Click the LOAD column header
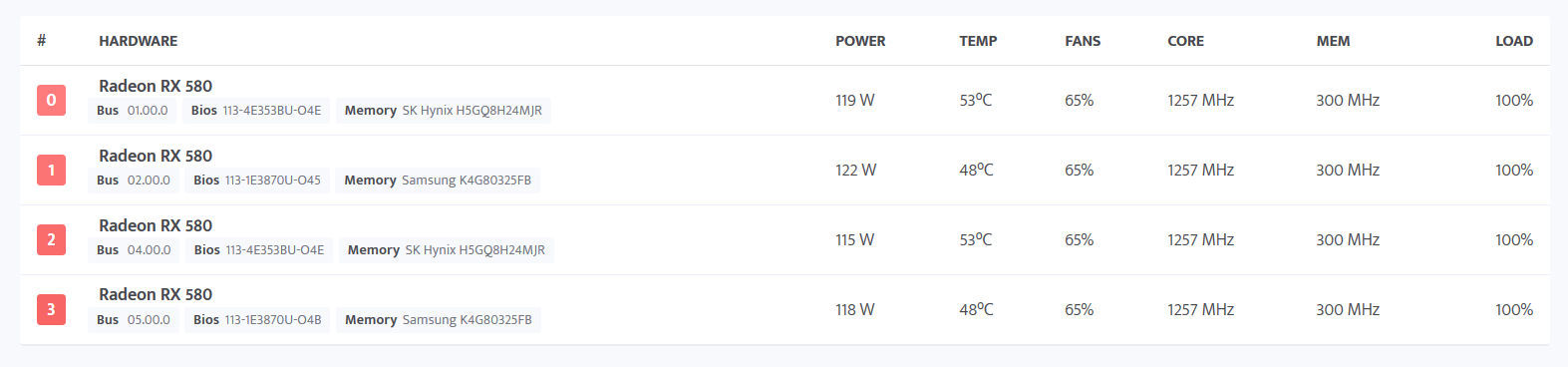1568x367 pixels. [1514, 41]
